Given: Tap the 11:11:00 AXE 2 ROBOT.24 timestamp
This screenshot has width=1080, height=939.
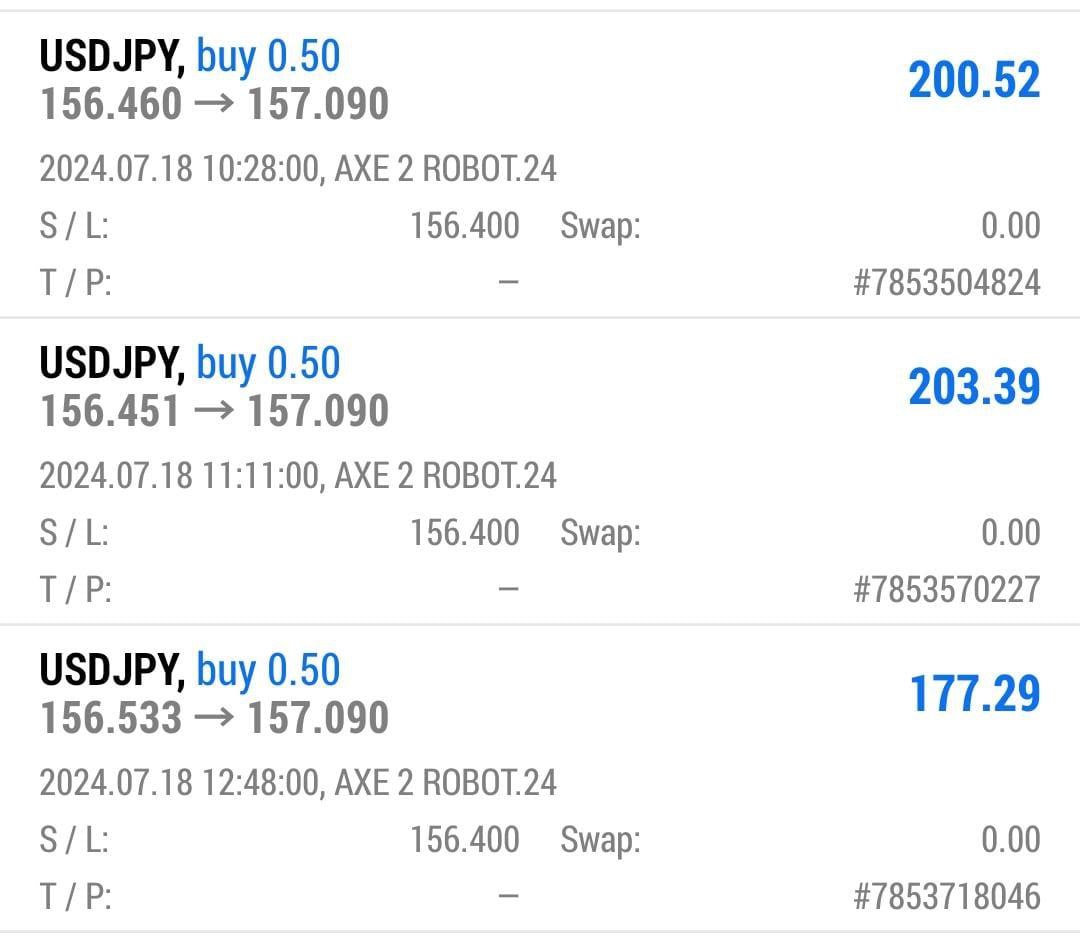Looking at the screenshot, I should pyautogui.click(x=298, y=476).
